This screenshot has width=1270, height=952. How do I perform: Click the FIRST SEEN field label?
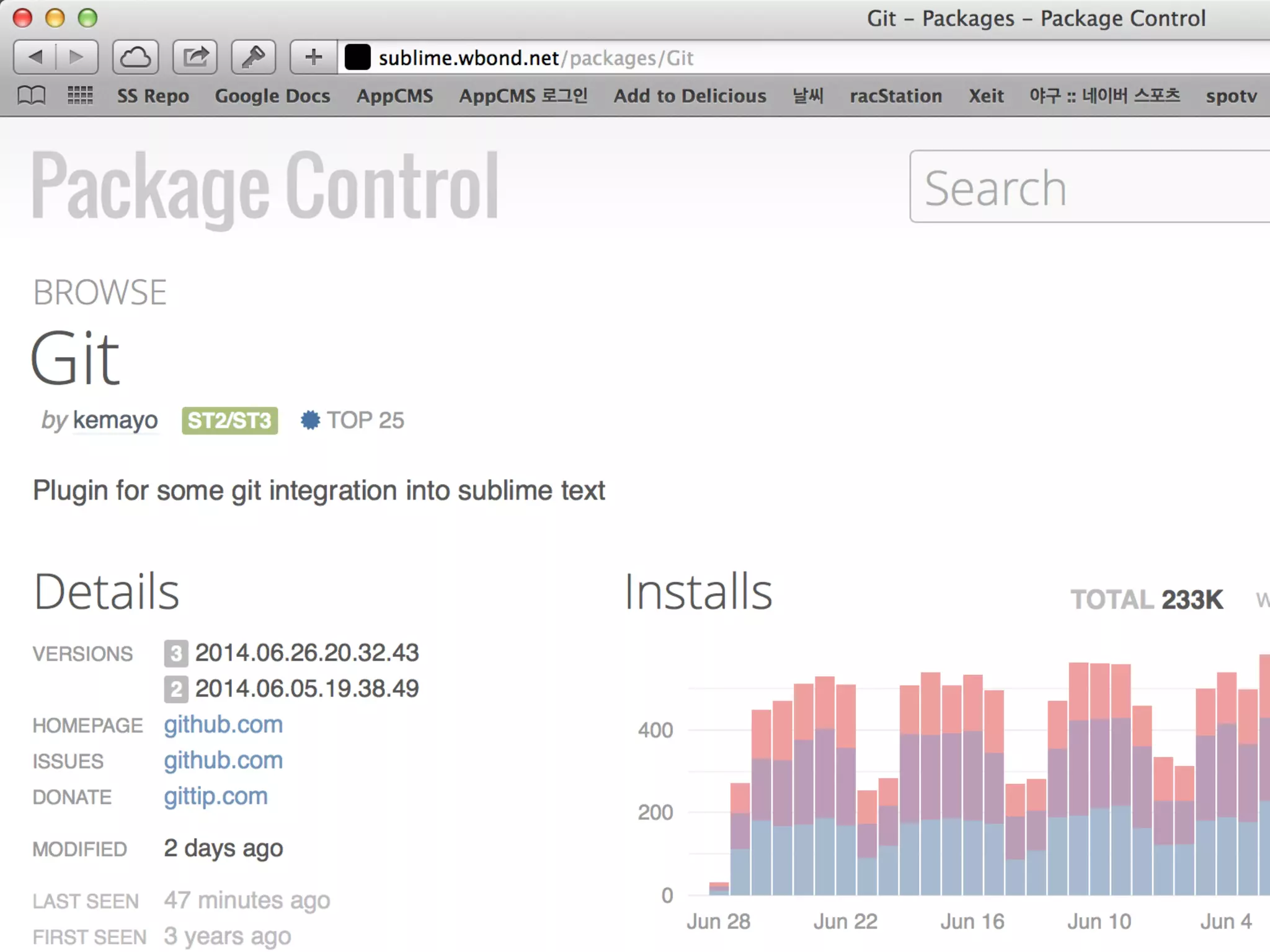click(x=89, y=937)
